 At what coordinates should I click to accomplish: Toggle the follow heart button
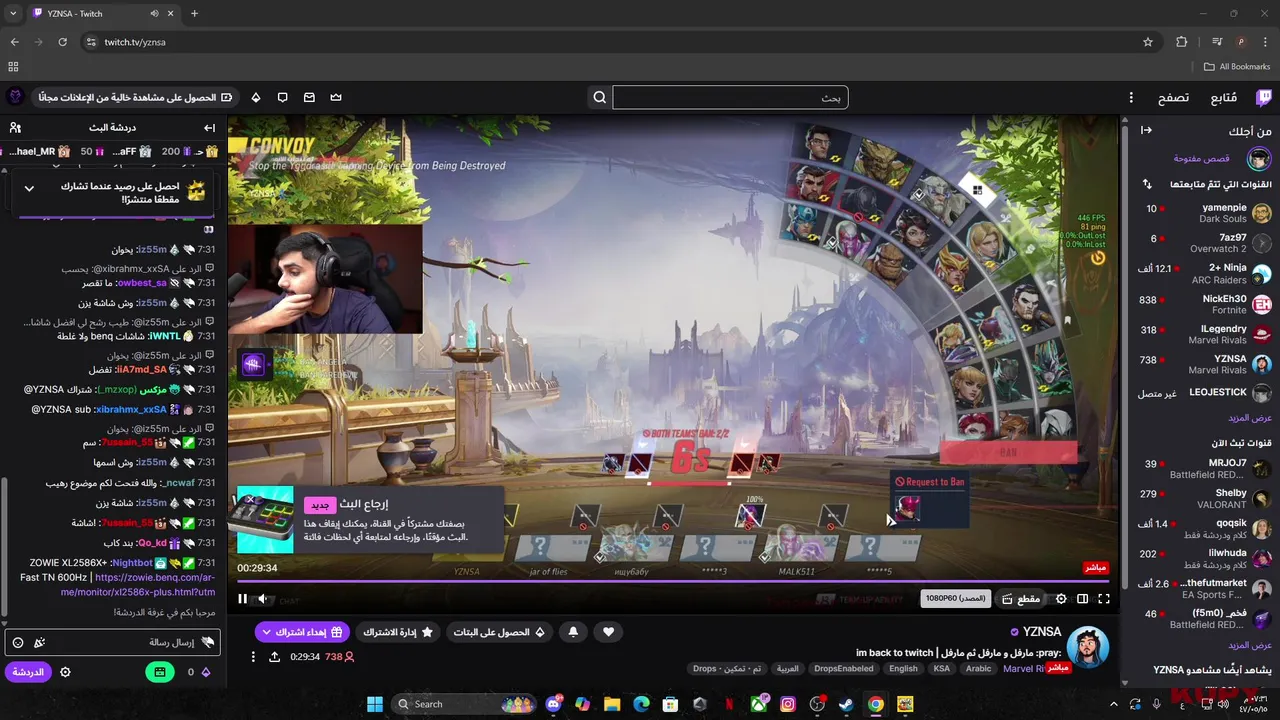pyautogui.click(x=608, y=632)
